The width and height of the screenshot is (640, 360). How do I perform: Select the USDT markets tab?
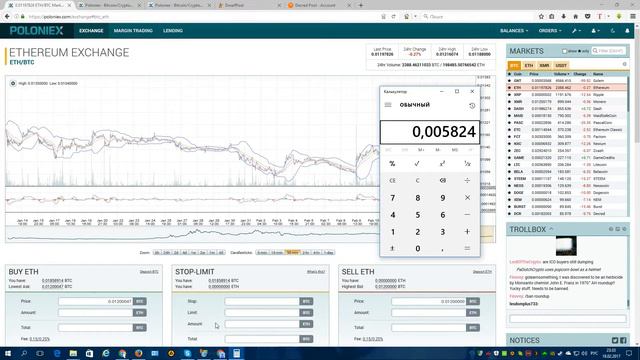(561, 65)
